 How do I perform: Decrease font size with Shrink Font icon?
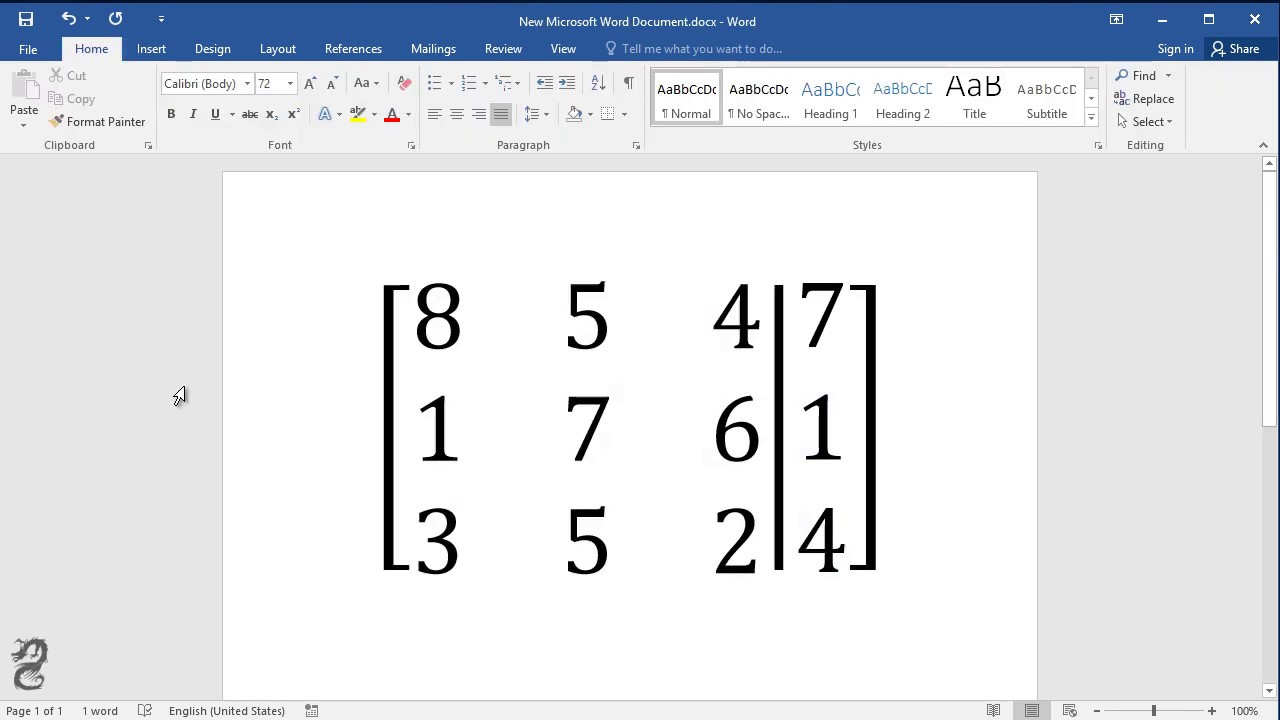click(x=332, y=83)
